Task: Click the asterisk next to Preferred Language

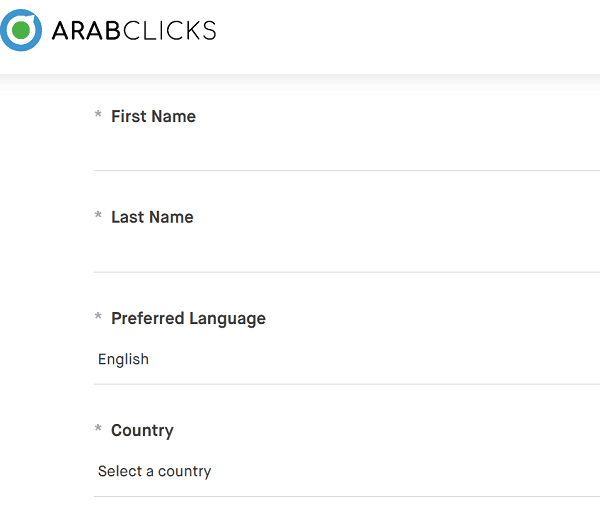Action: (98, 316)
